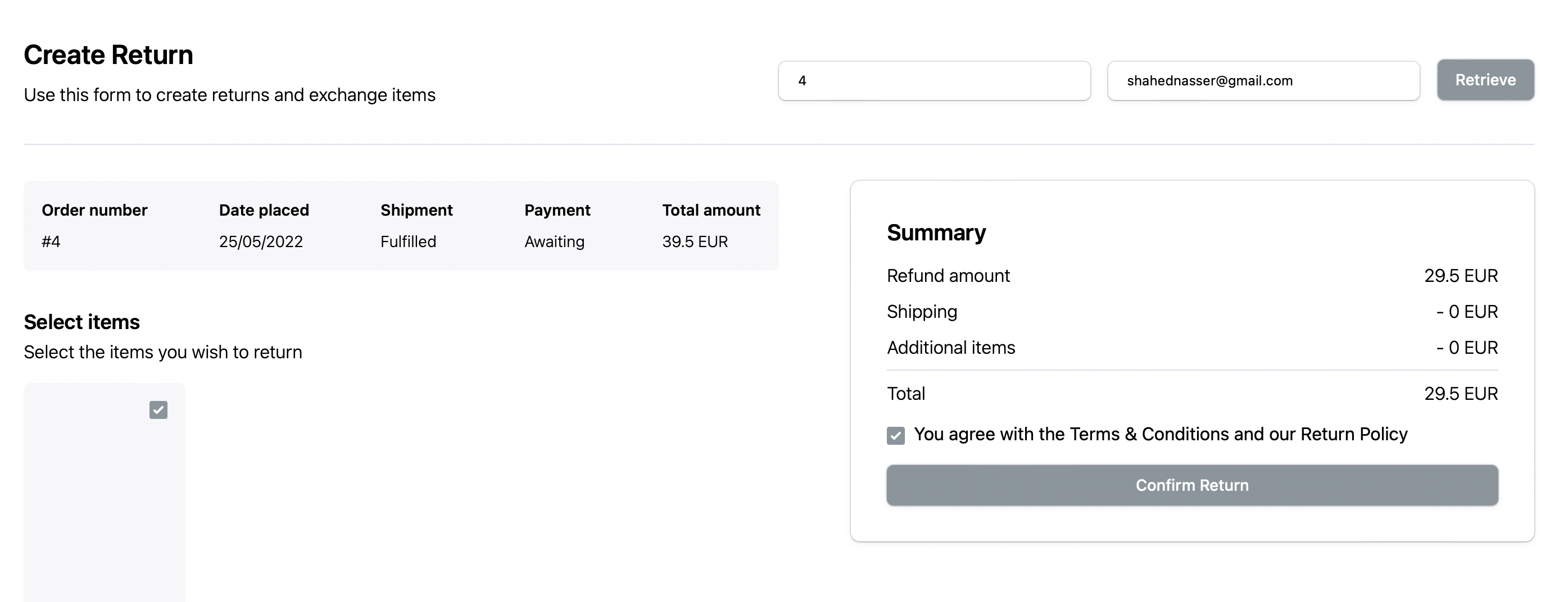Click the Shipping label in Summary

922,312
